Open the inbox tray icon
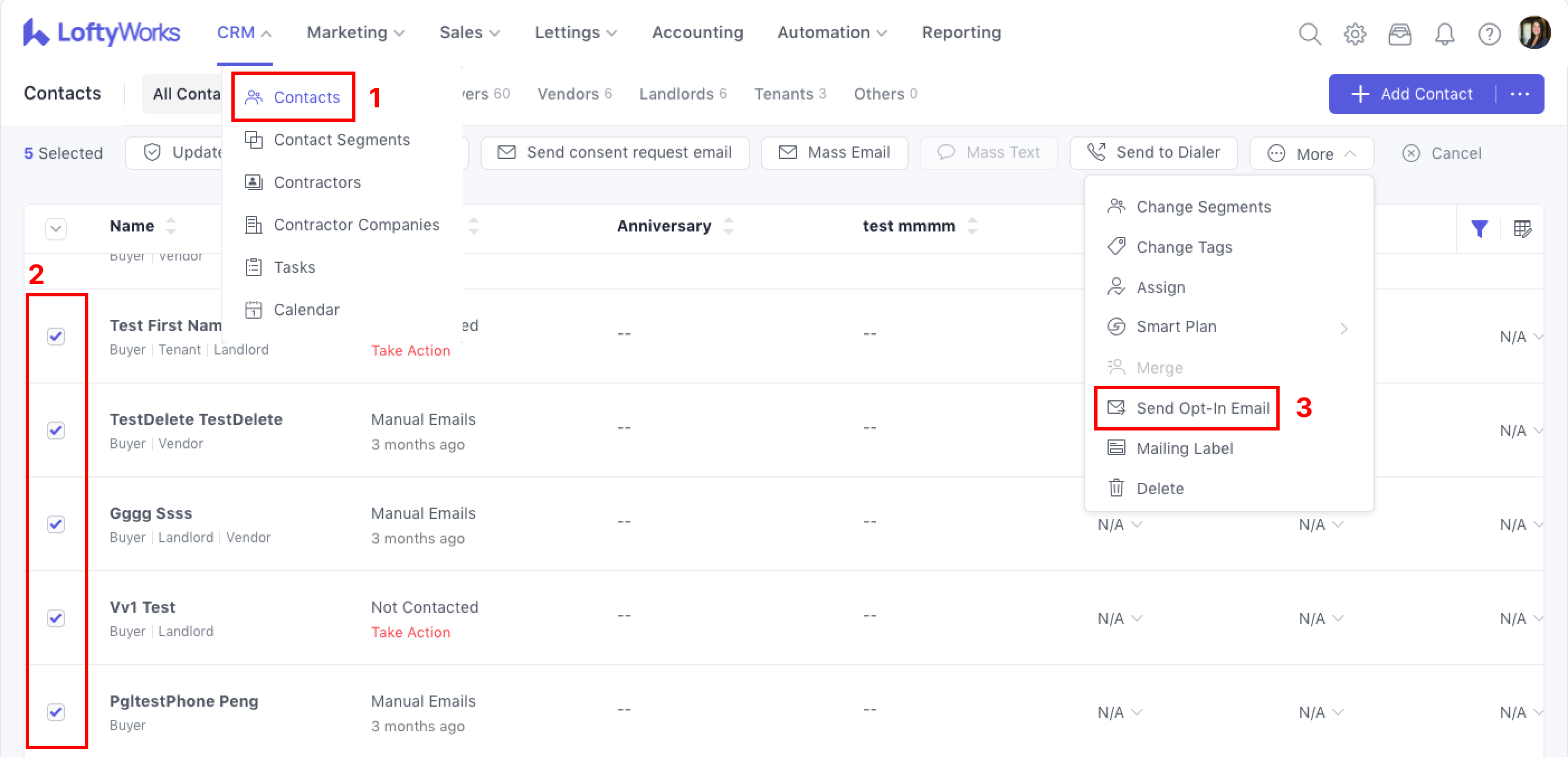Screen dimensions: 1568x757 point(1399,34)
